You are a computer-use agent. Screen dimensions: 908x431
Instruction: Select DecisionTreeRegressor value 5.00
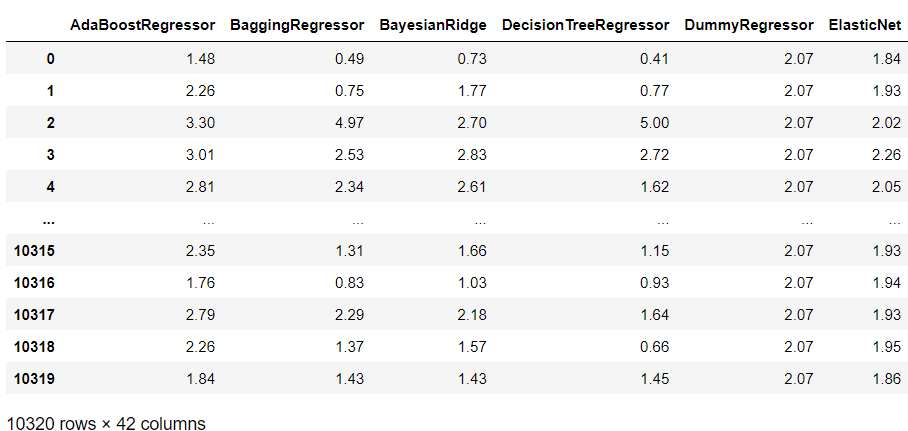coord(655,123)
